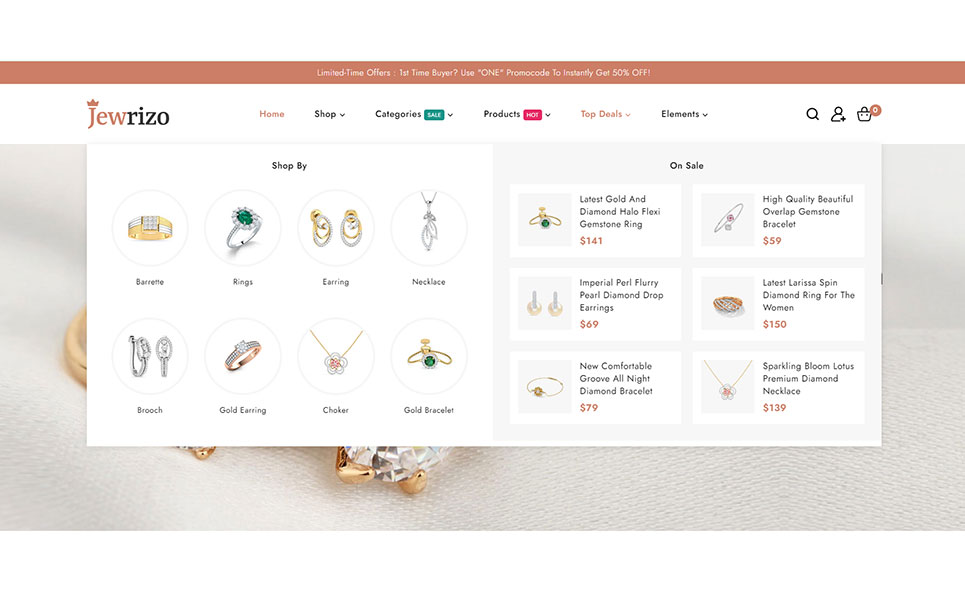
Task: Open the shopping cart basket icon
Action: click(x=865, y=114)
